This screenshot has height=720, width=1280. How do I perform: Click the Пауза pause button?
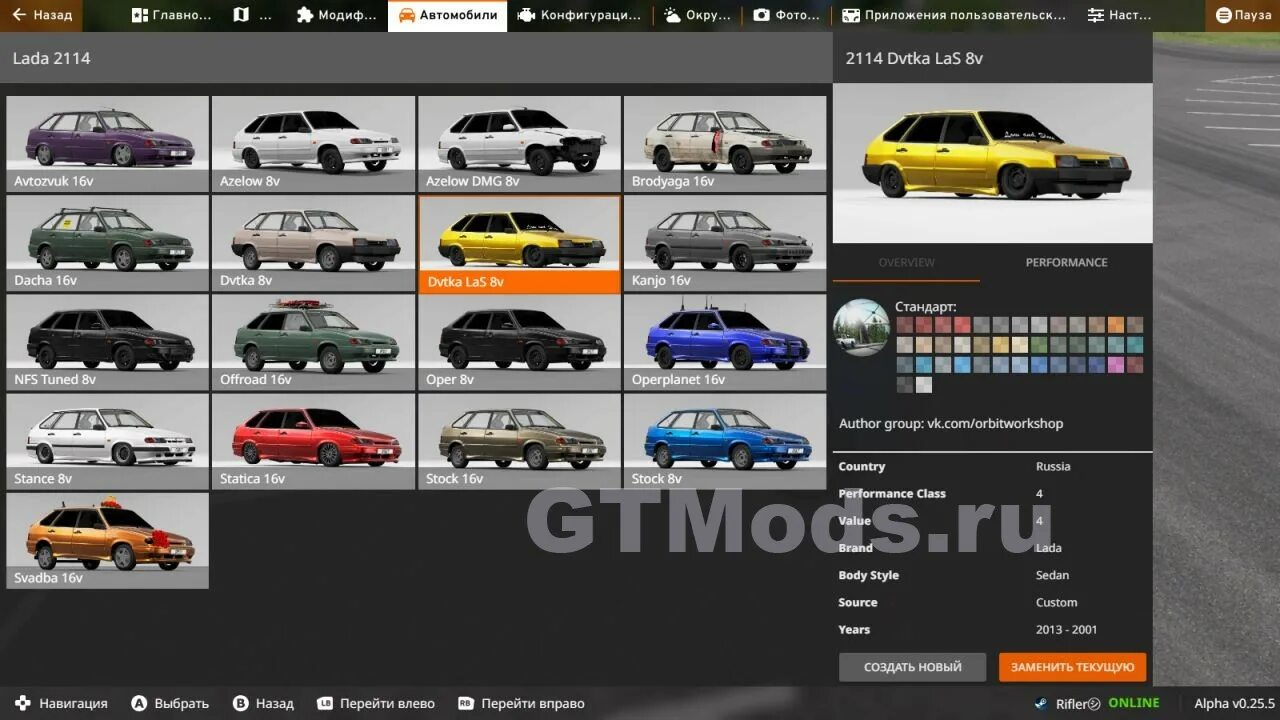pos(1243,15)
